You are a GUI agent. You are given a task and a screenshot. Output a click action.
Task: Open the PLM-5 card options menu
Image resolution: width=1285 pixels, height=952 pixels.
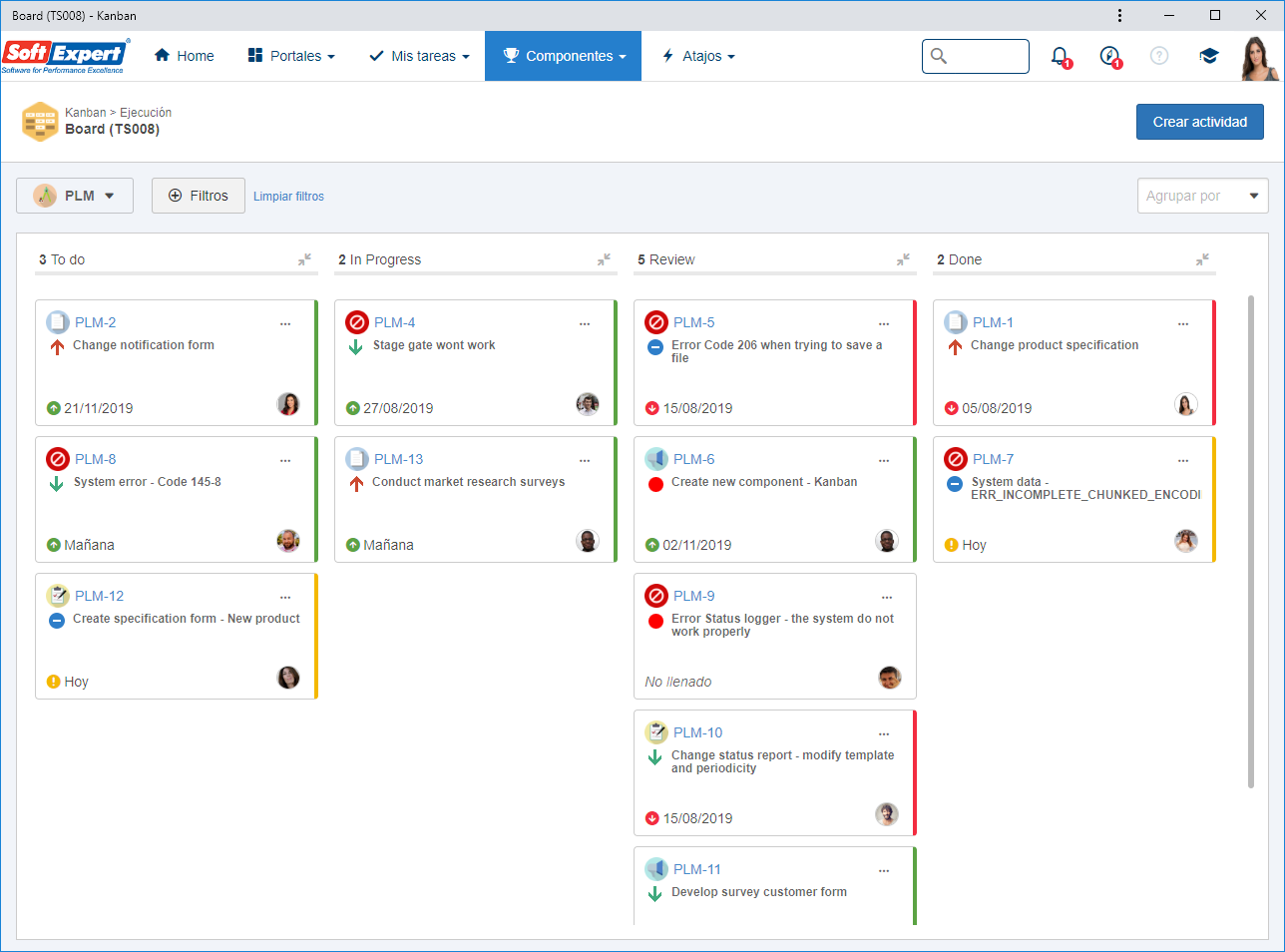(x=884, y=323)
